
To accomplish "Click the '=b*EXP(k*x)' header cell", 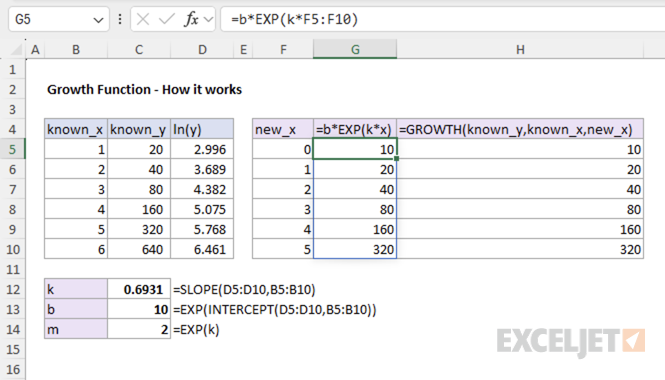I will point(355,129).
